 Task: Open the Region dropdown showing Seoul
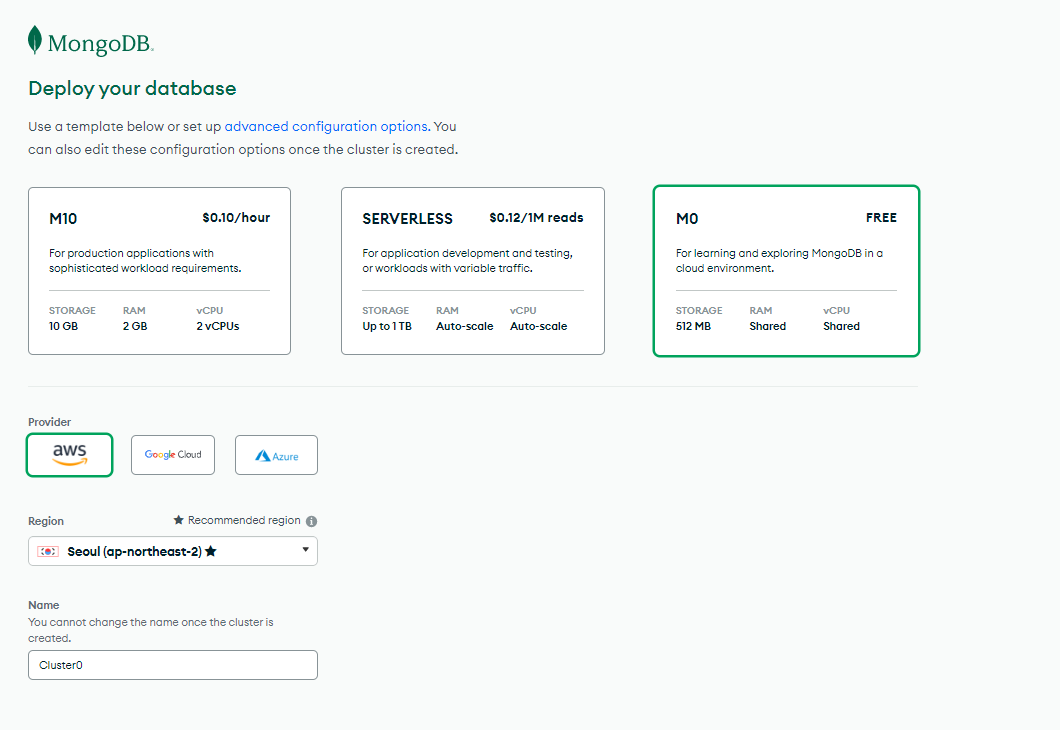tap(173, 551)
